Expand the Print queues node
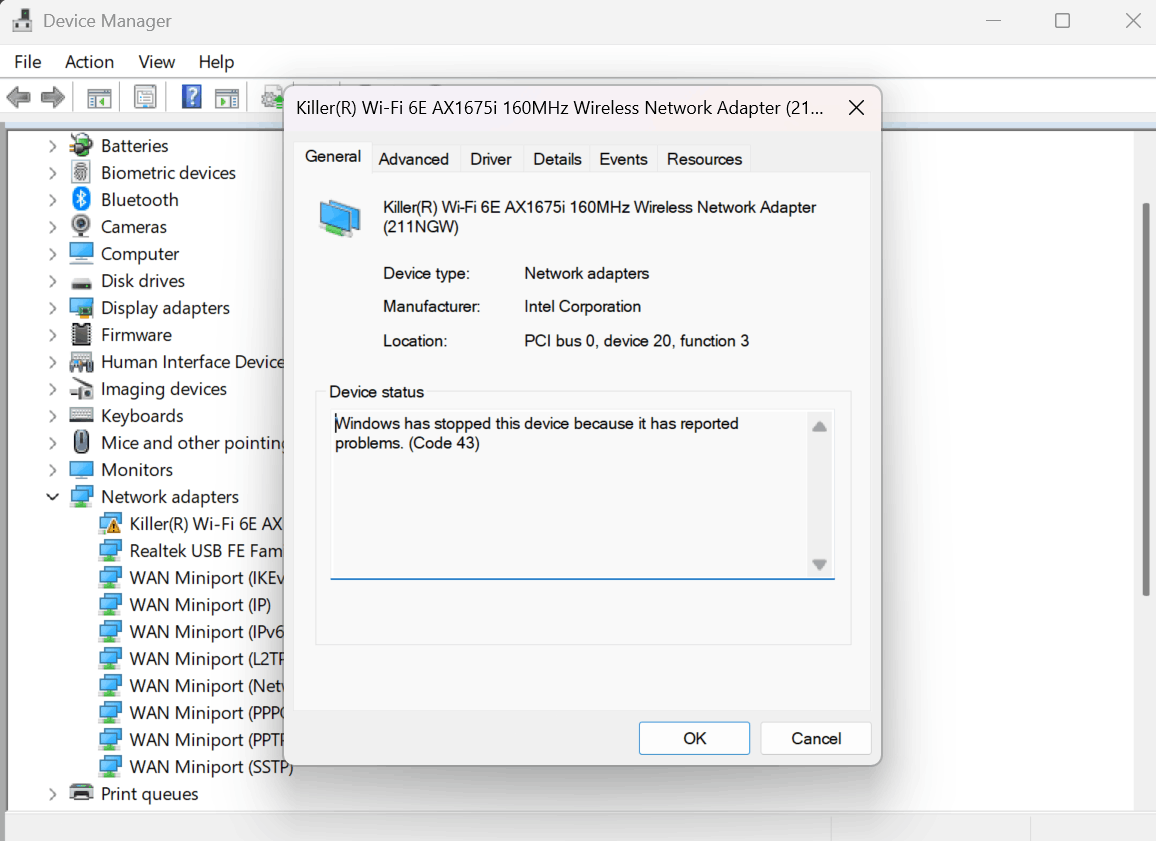This screenshot has width=1156, height=841. click(x=52, y=795)
